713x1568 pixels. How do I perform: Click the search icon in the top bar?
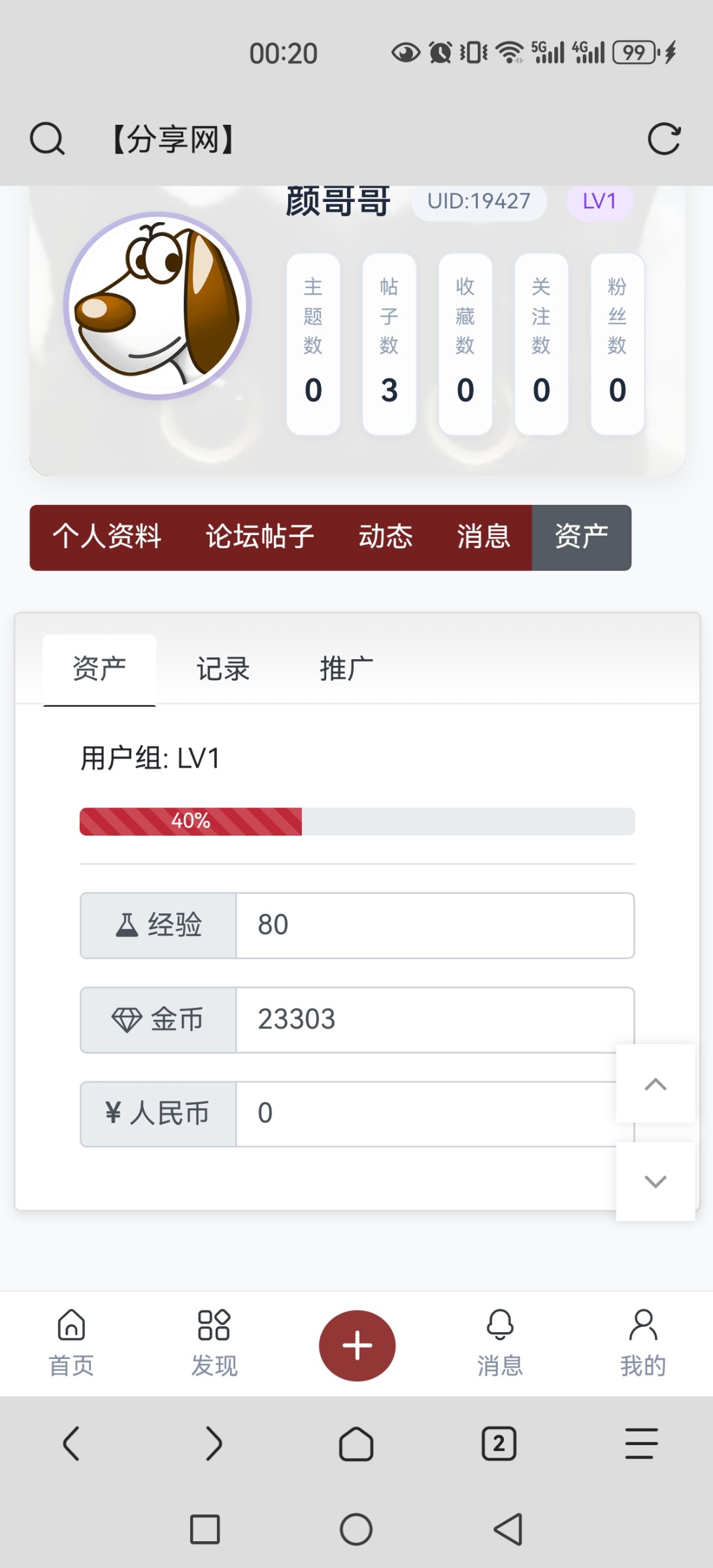coord(46,138)
